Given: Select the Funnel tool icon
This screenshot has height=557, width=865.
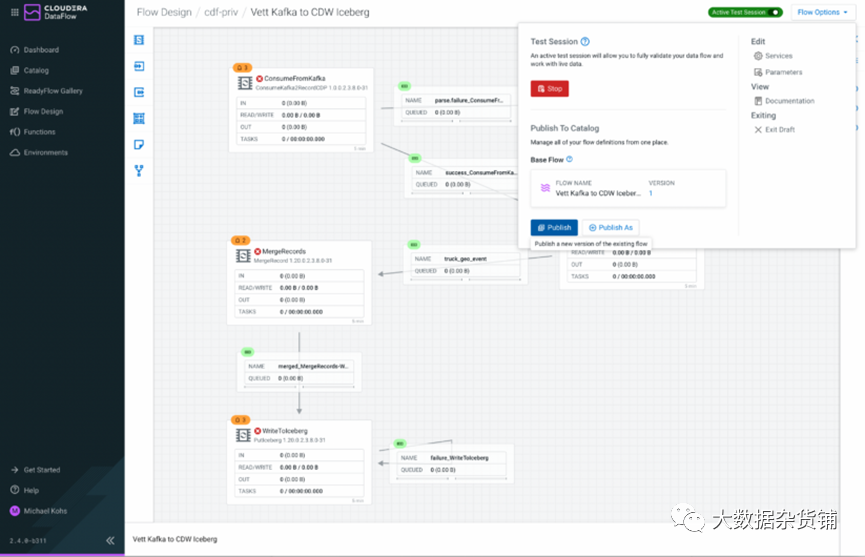Looking at the screenshot, I should 139,170.
